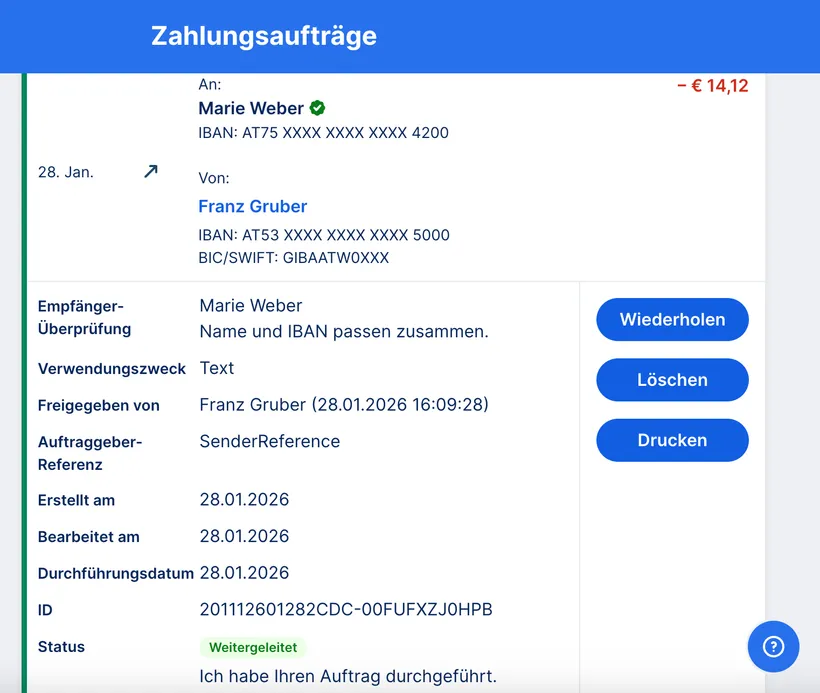This screenshot has width=820, height=693.
Task: Click the 'Name und IBAN passen zusammen' message
Action: (x=344, y=331)
